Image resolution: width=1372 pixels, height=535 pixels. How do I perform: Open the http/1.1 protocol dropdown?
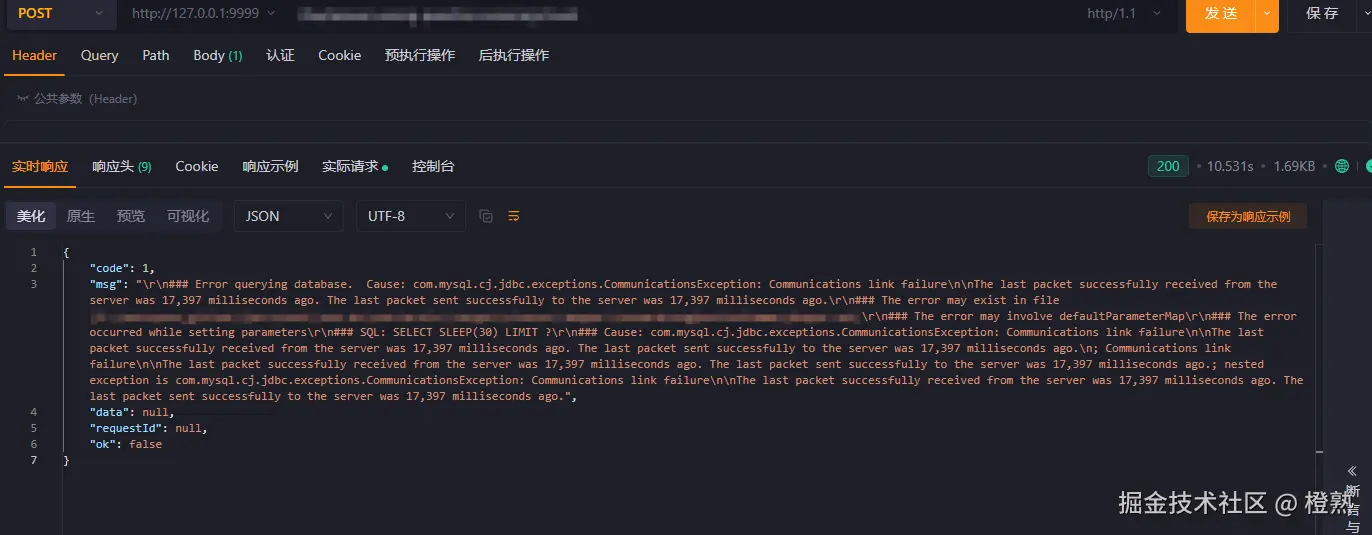[x=1123, y=13]
